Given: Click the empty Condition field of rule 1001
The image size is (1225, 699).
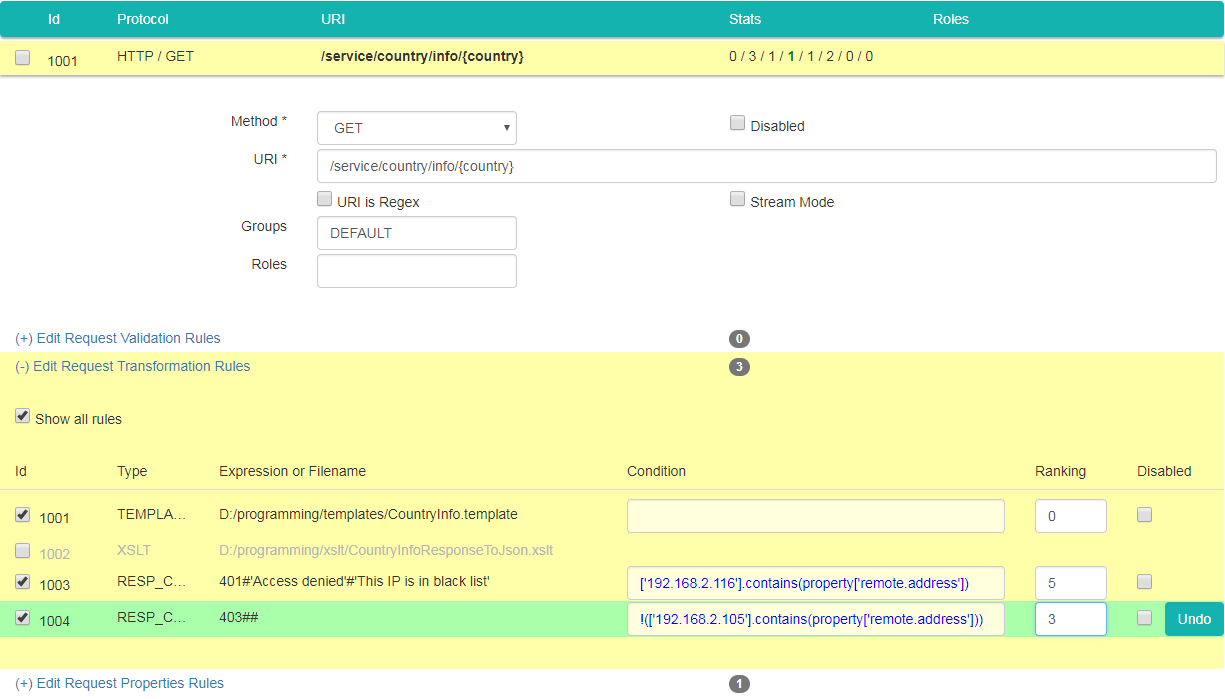Looking at the screenshot, I should pos(815,516).
